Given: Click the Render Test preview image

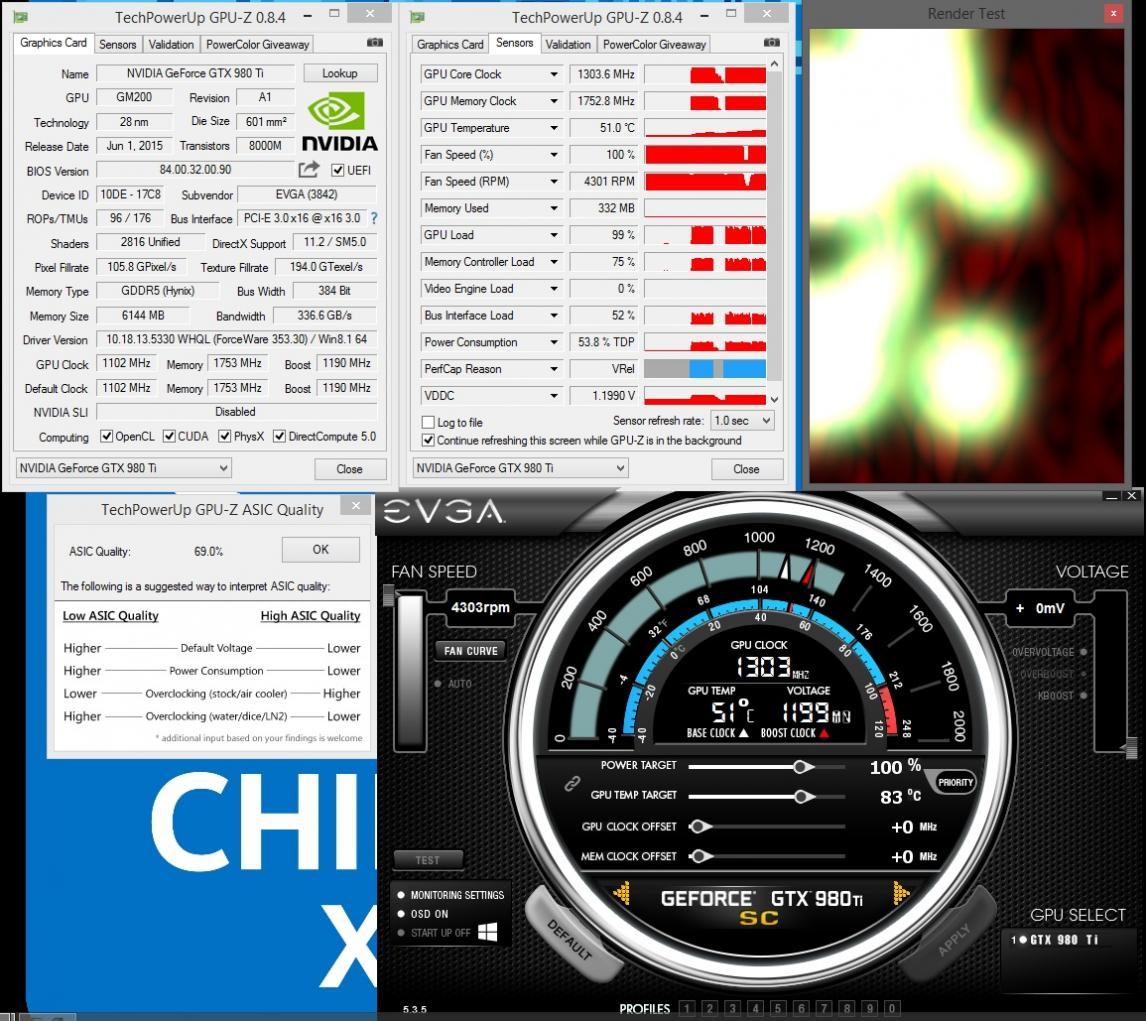Looking at the screenshot, I should tap(966, 256).
